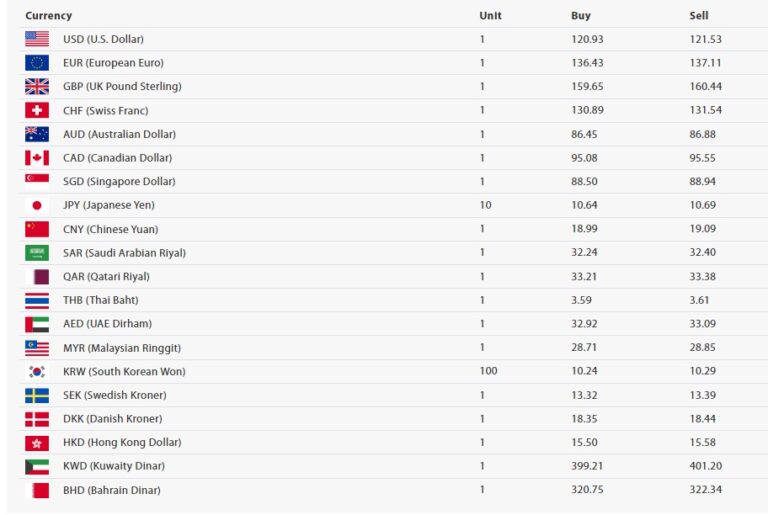Select the Saudi Arabian flag icon
The height and width of the screenshot is (515, 768).
coord(37,253)
